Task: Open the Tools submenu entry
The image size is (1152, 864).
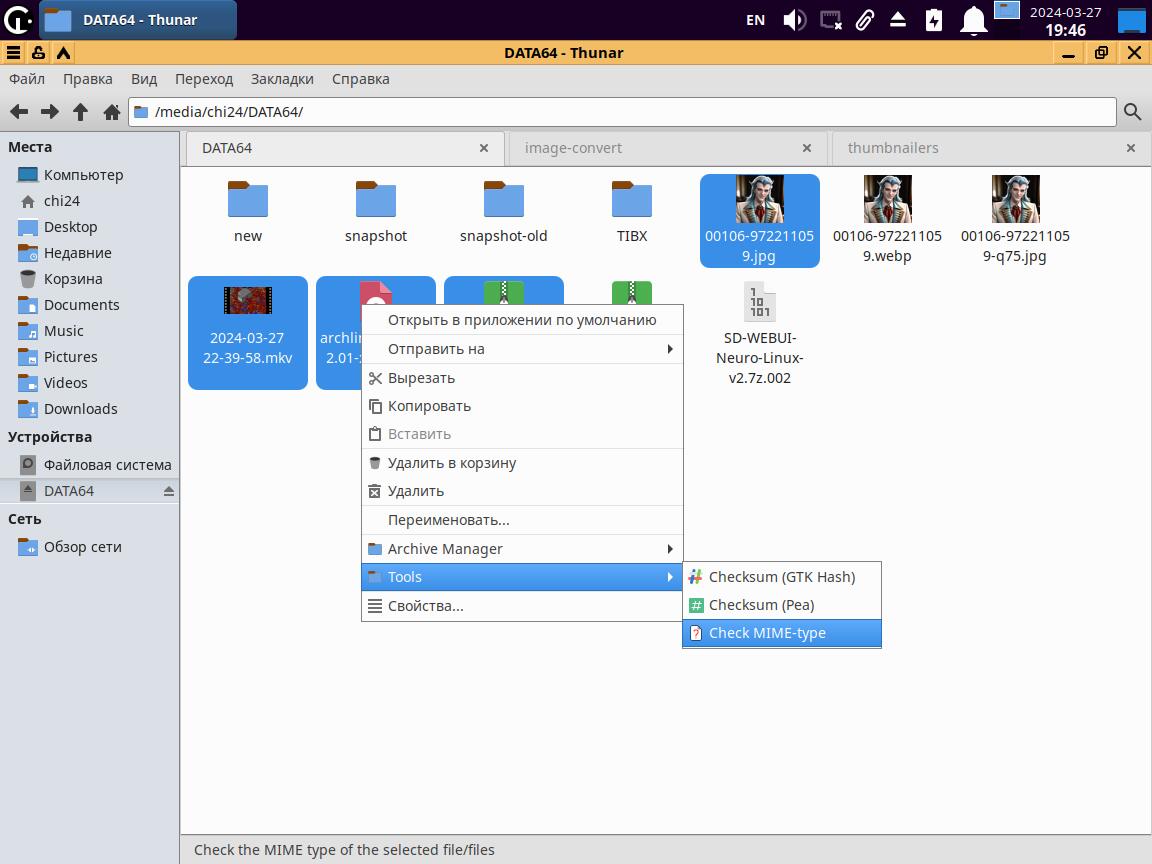Action: click(522, 577)
